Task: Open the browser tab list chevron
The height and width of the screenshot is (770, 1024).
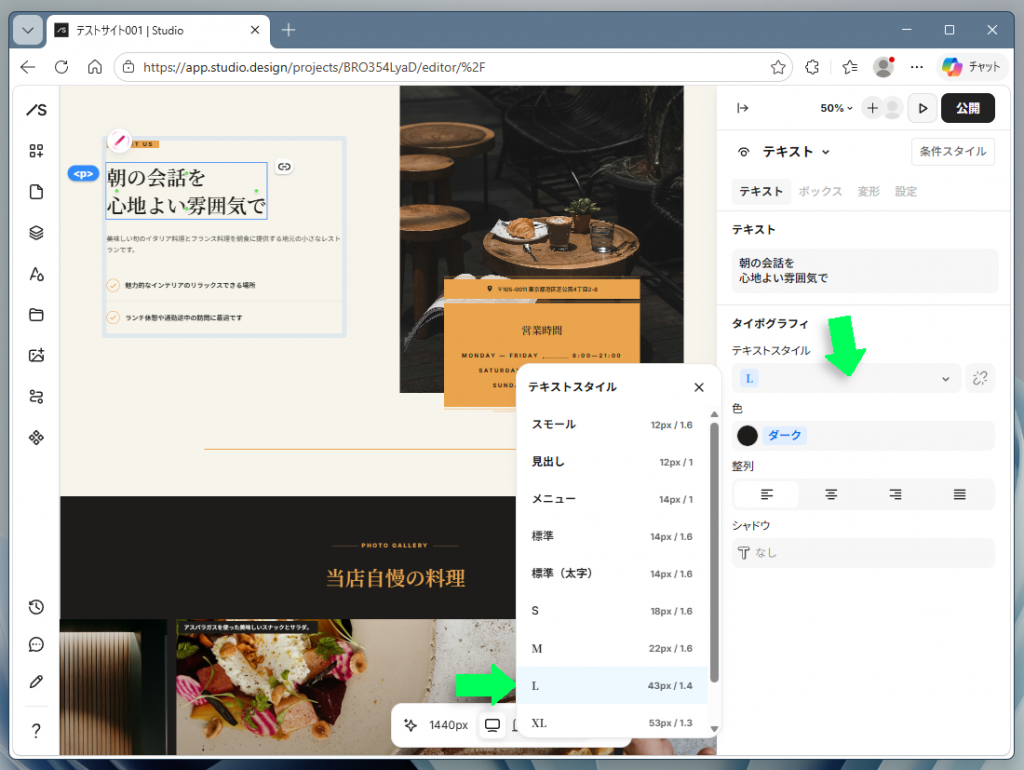Action: coord(28,31)
